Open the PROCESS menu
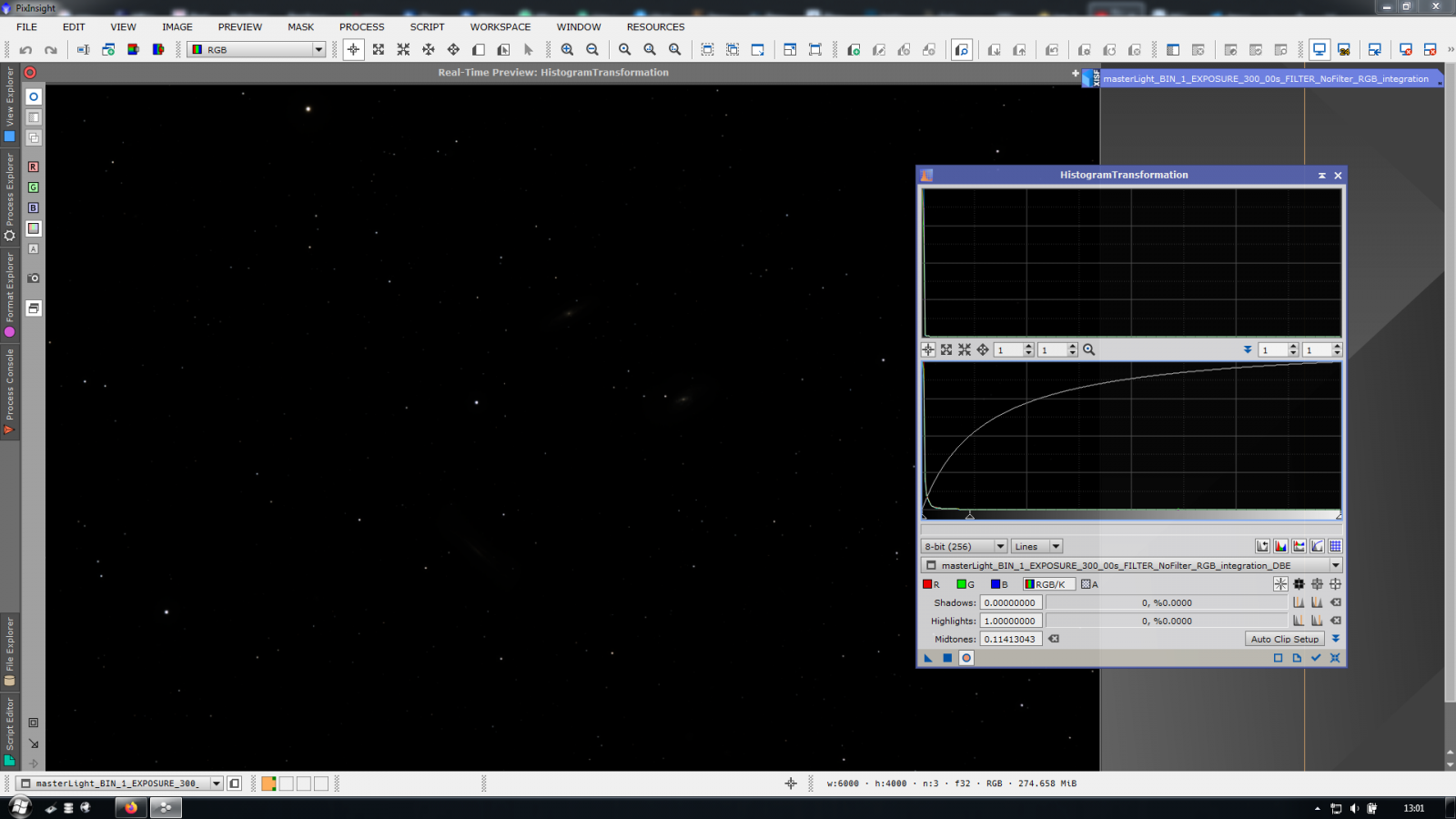1456x819 pixels. (x=362, y=27)
